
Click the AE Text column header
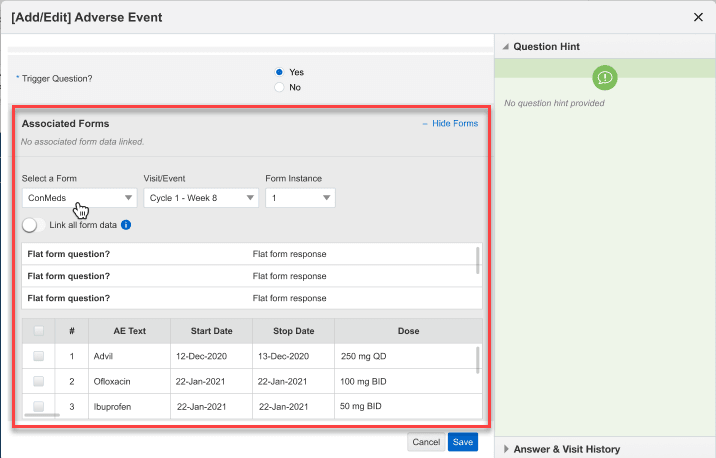(130, 331)
